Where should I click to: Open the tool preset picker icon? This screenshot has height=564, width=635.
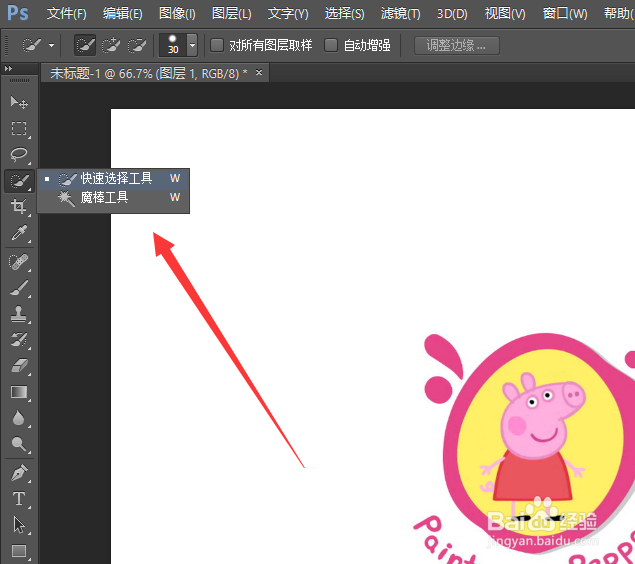coord(32,45)
